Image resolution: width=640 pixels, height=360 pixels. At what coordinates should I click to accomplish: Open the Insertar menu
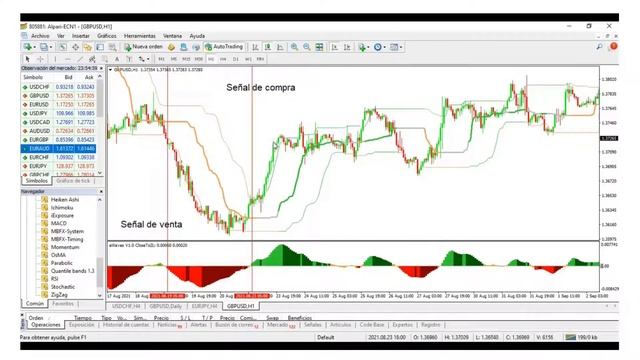[x=80, y=36]
